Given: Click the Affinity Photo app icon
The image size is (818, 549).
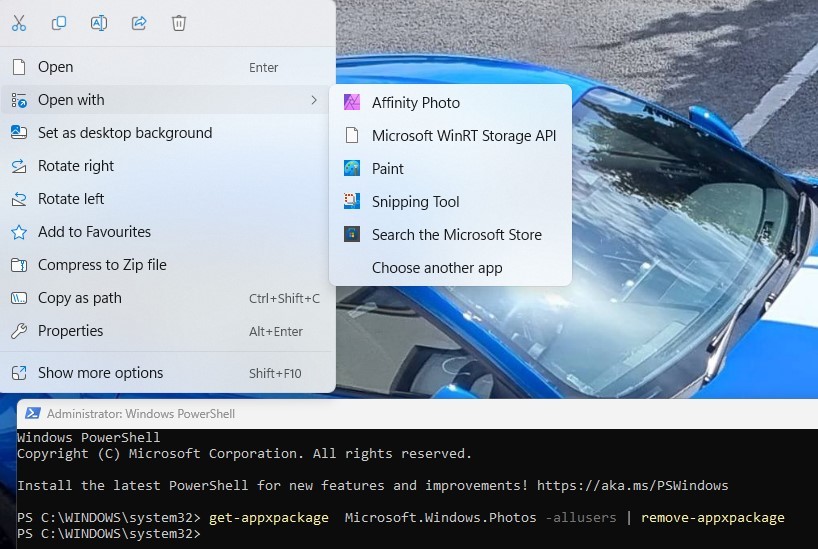Looking at the screenshot, I should point(352,102).
